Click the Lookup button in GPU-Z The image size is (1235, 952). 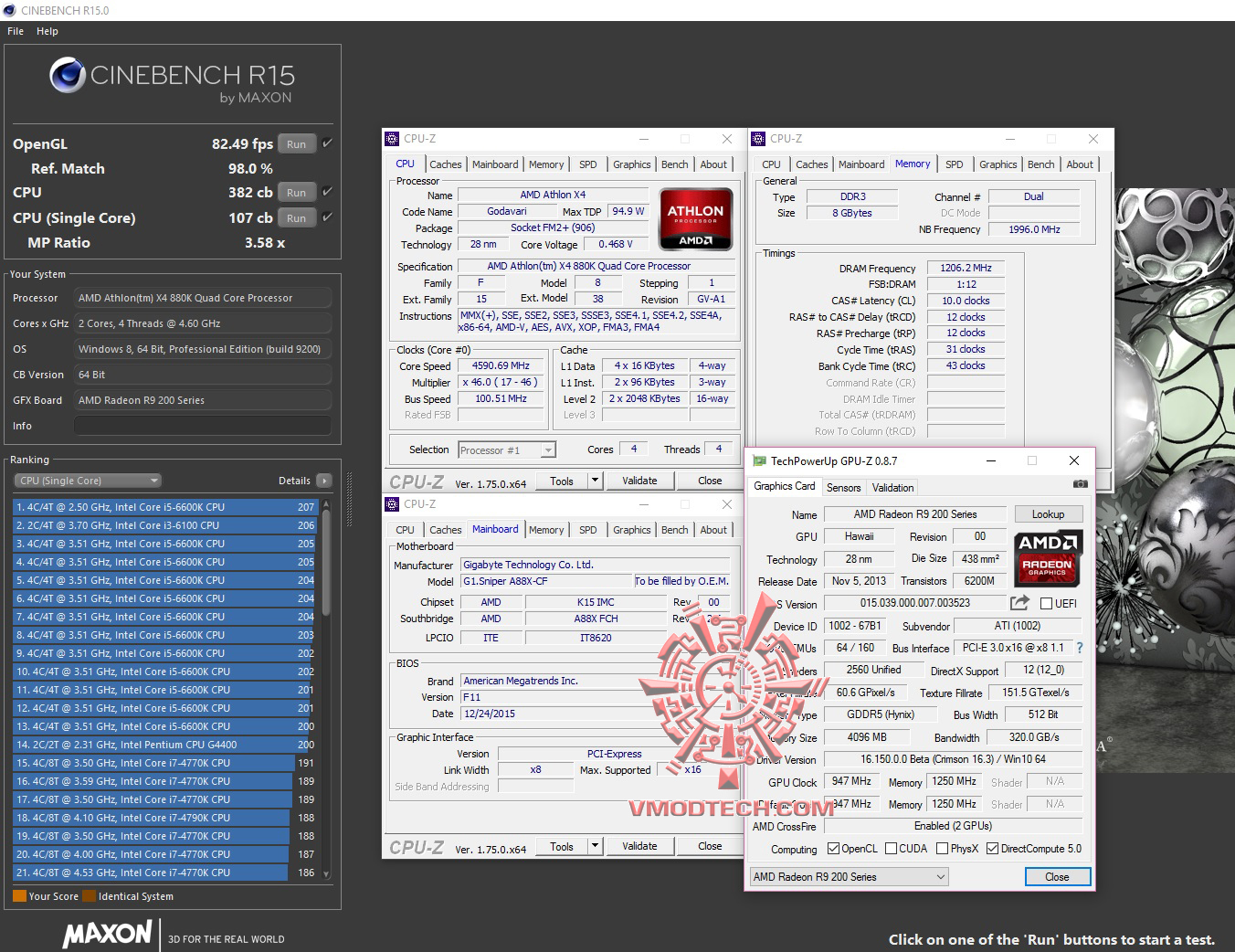(x=1048, y=514)
